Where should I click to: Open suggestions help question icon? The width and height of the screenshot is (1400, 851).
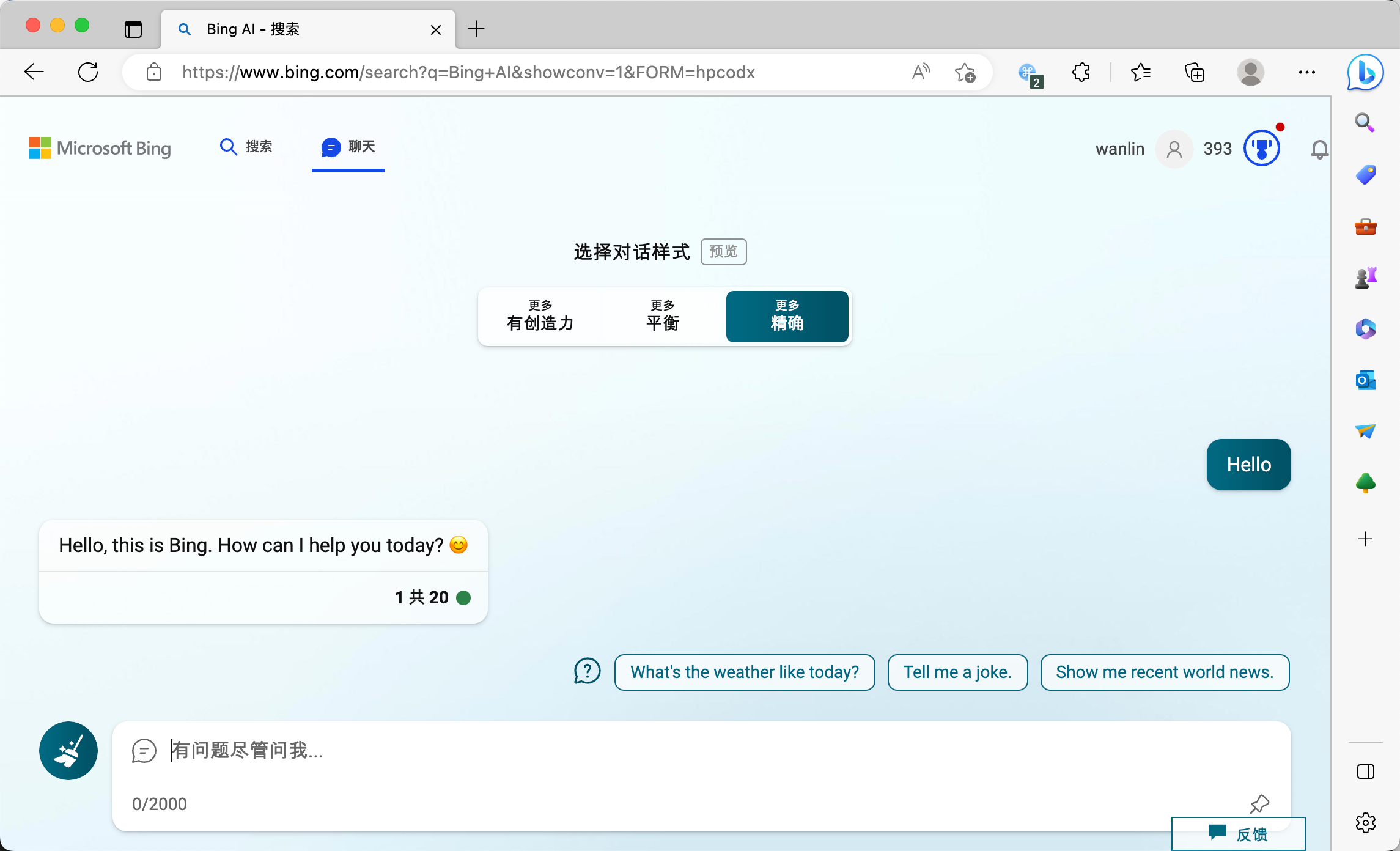click(x=587, y=671)
